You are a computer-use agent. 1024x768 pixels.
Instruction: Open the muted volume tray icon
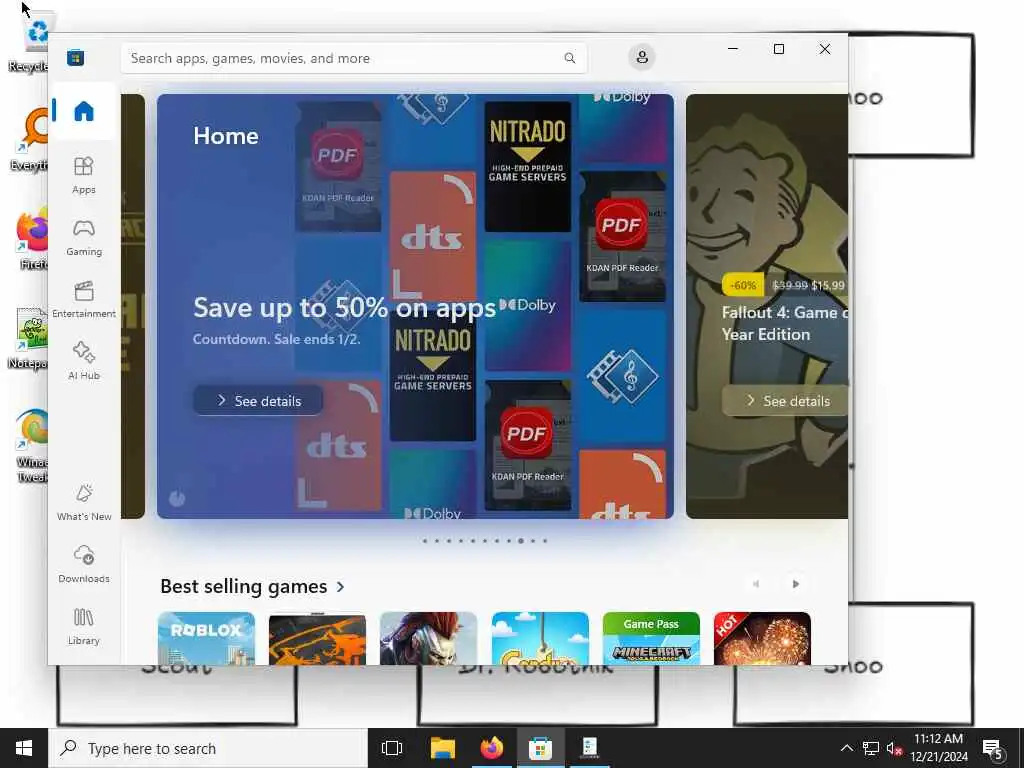(894, 748)
